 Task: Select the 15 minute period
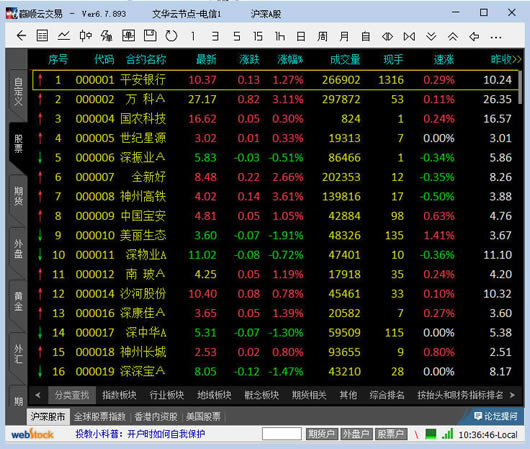[x=258, y=36]
